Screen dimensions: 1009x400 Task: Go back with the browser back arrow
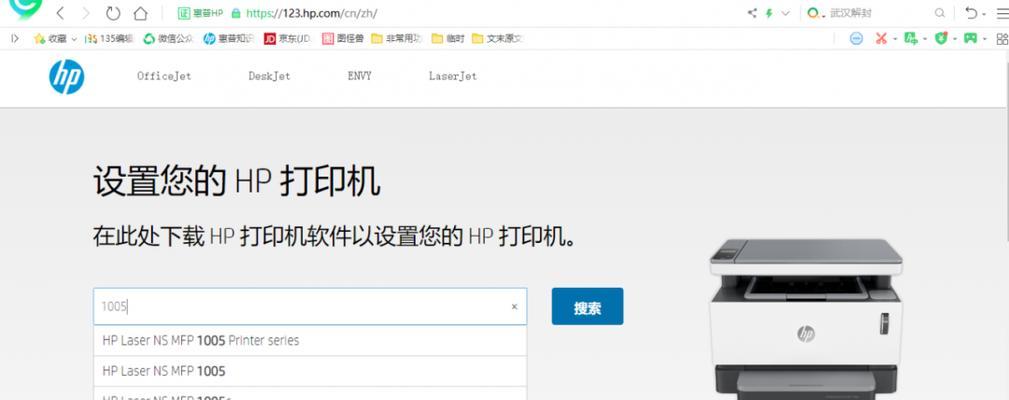[x=60, y=13]
